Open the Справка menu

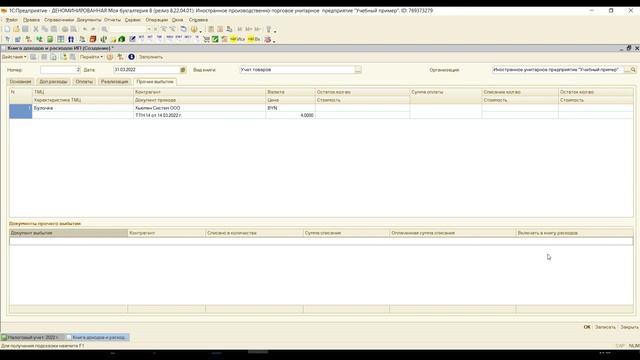pyautogui.click(x=198, y=20)
